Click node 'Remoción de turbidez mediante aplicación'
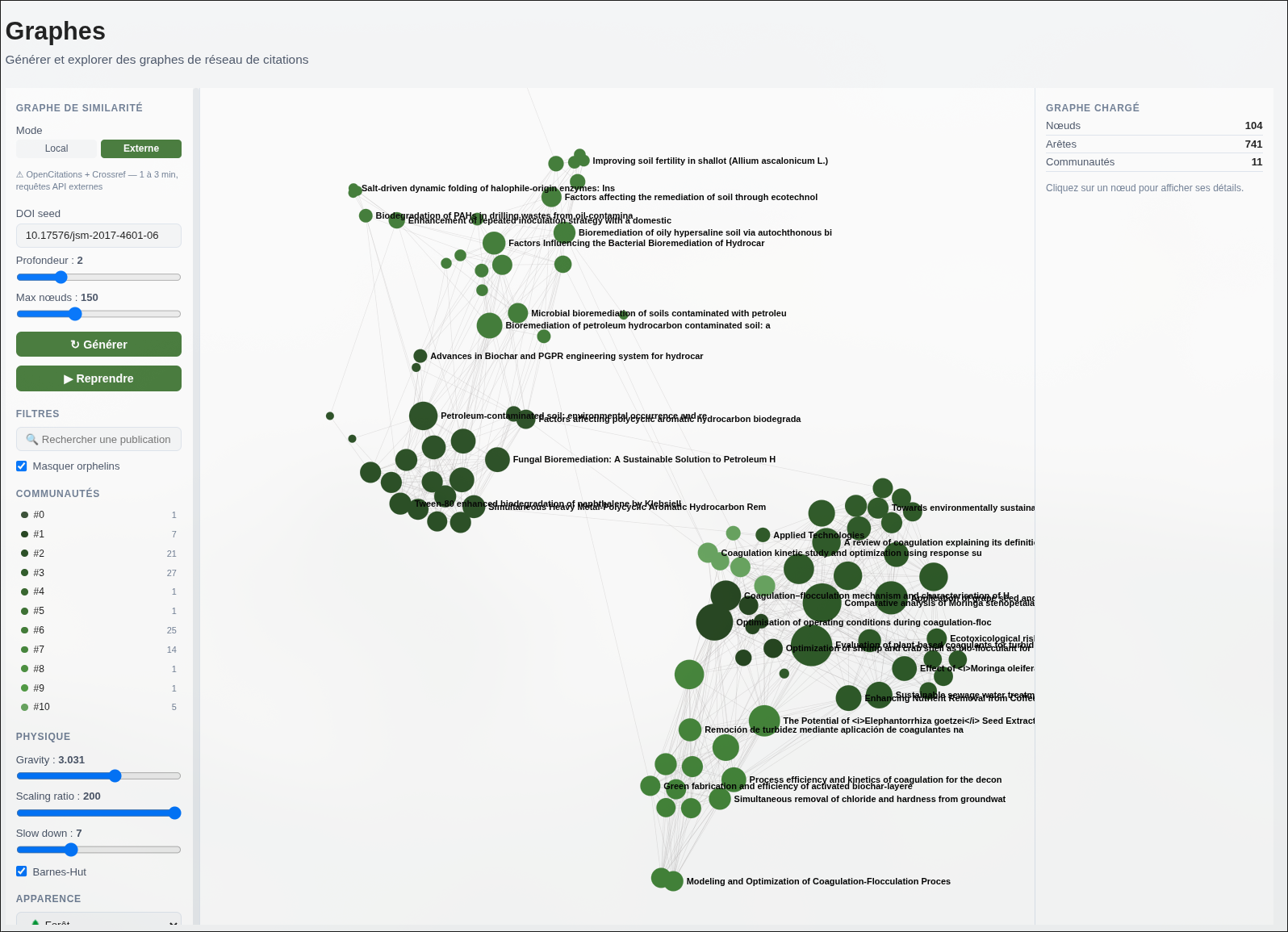This screenshot has height=932, width=1288. tap(690, 730)
